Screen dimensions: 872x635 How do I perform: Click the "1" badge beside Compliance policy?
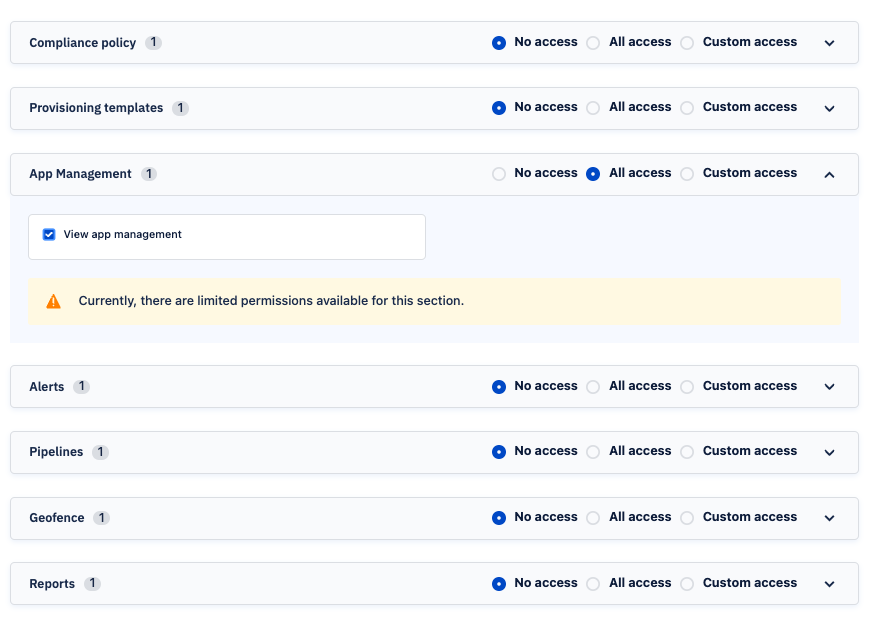152,42
